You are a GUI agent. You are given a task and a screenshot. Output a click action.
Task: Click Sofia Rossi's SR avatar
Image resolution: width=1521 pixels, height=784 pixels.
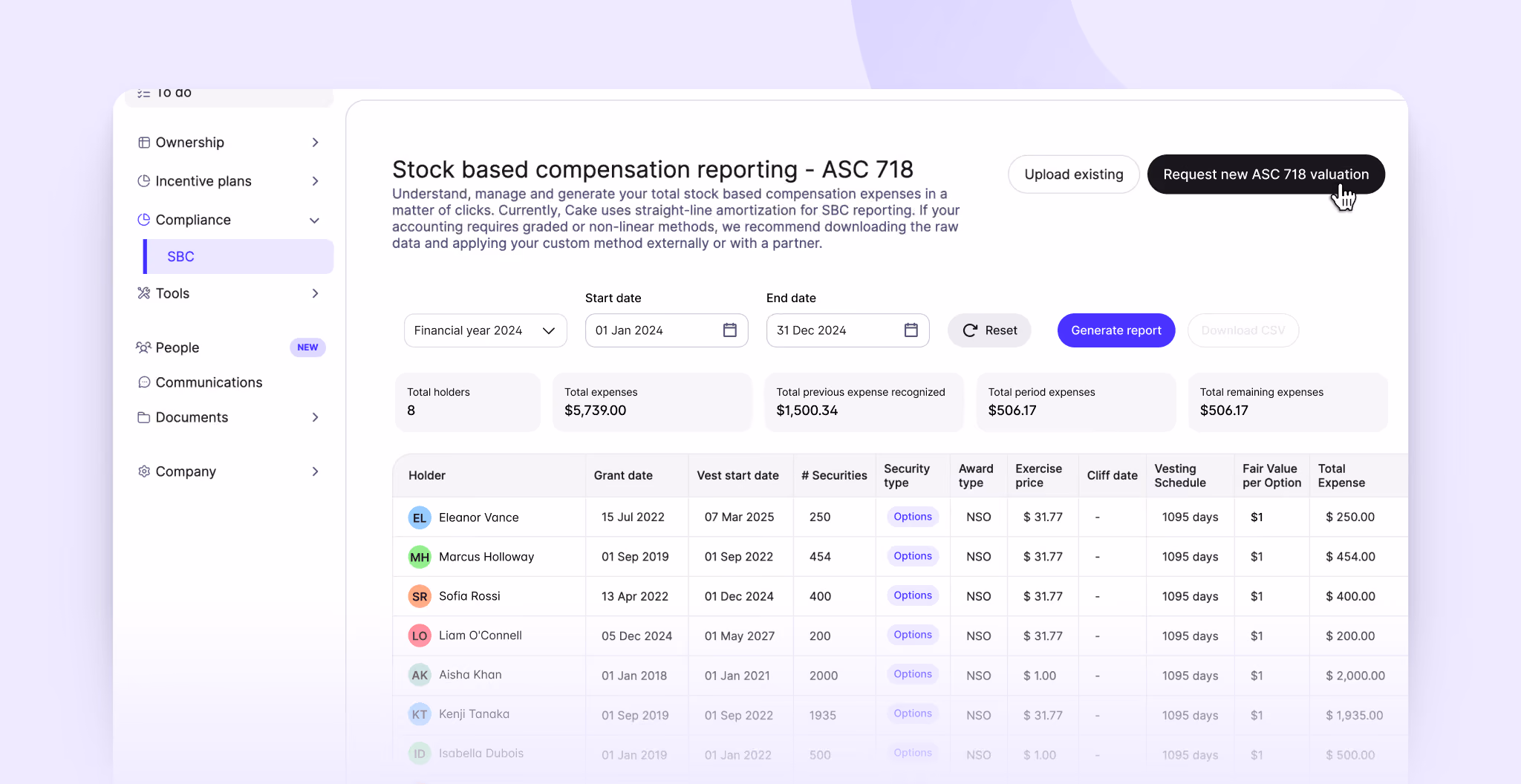[420, 596]
